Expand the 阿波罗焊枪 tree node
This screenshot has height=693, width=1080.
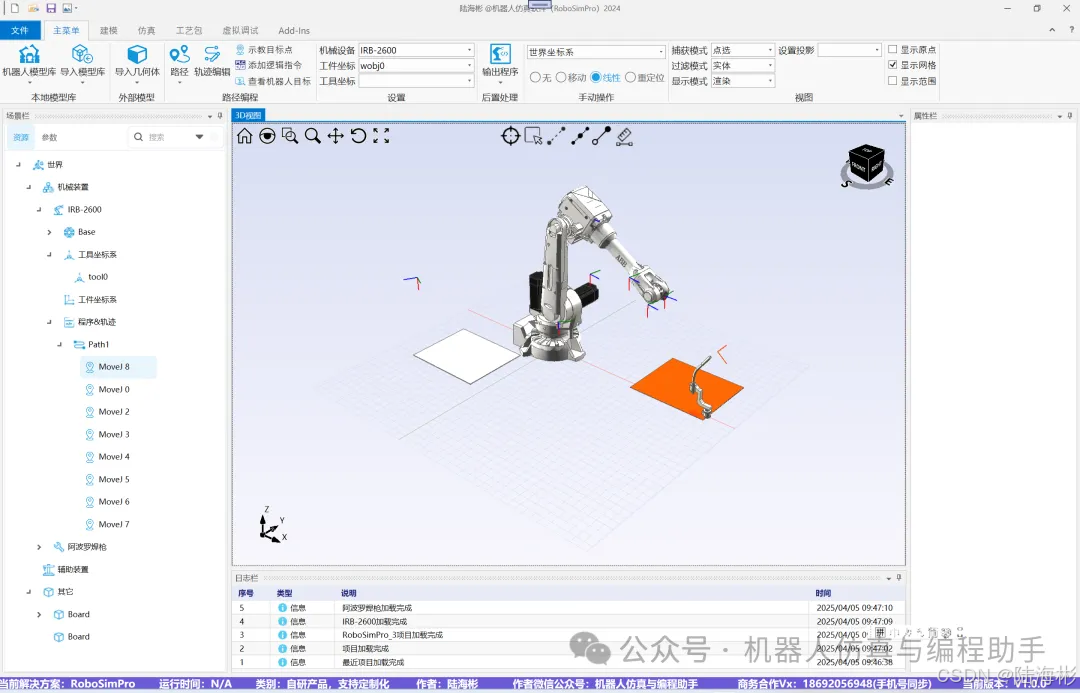(x=39, y=547)
